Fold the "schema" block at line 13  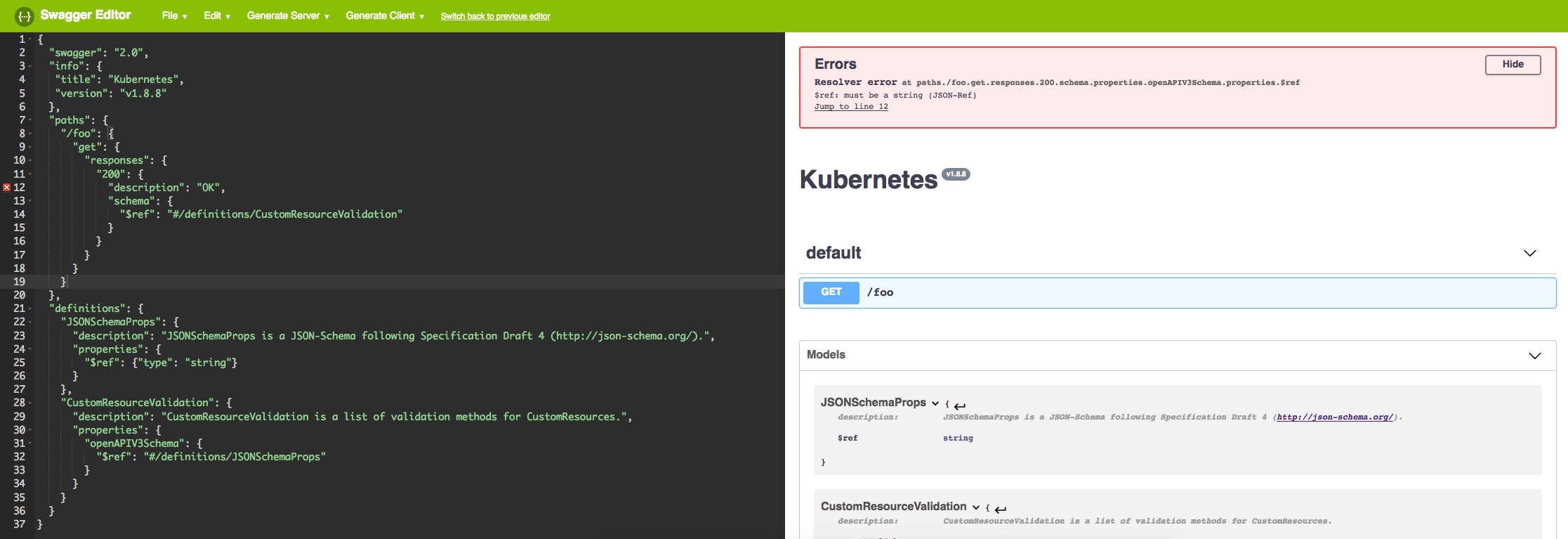click(x=30, y=201)
